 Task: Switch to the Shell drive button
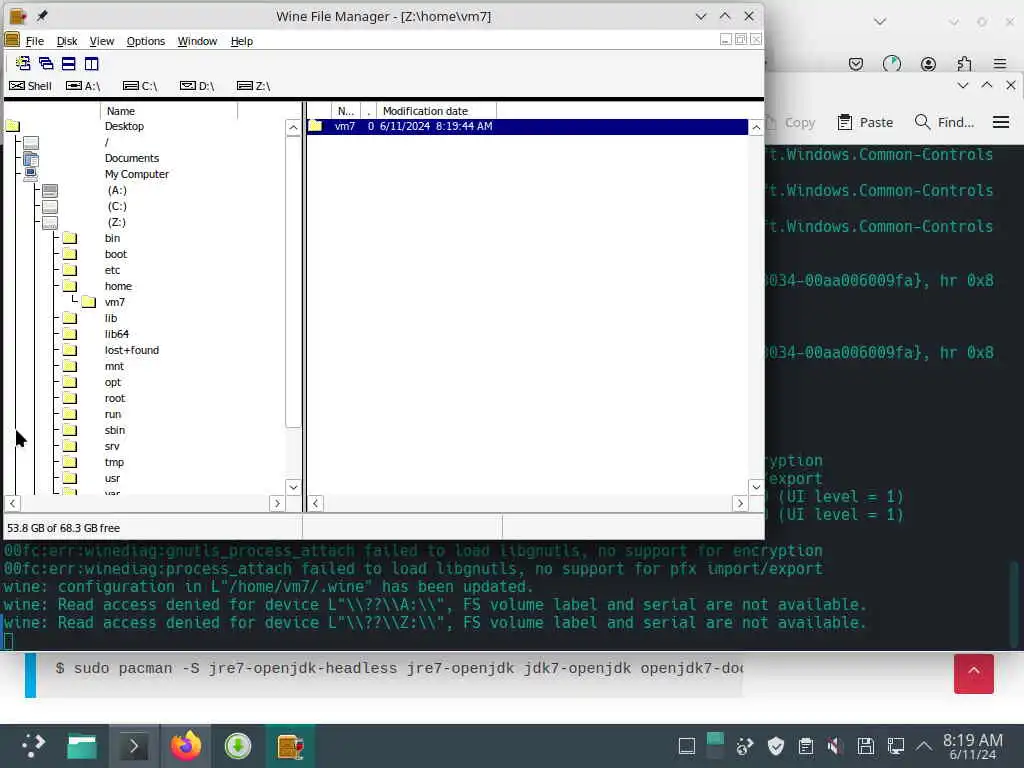31,86
